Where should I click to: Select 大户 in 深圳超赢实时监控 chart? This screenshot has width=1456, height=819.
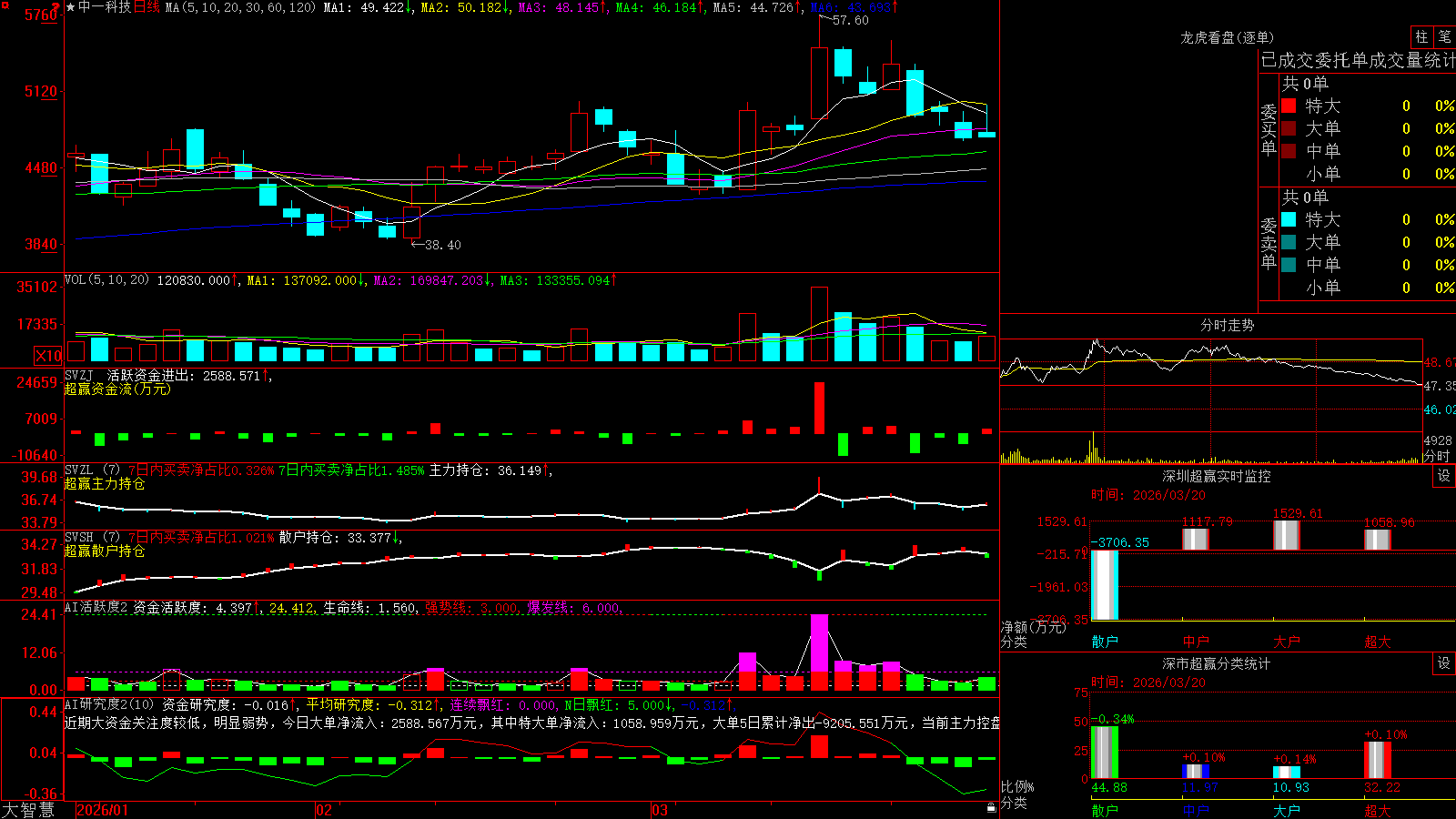coord(1287,642)
